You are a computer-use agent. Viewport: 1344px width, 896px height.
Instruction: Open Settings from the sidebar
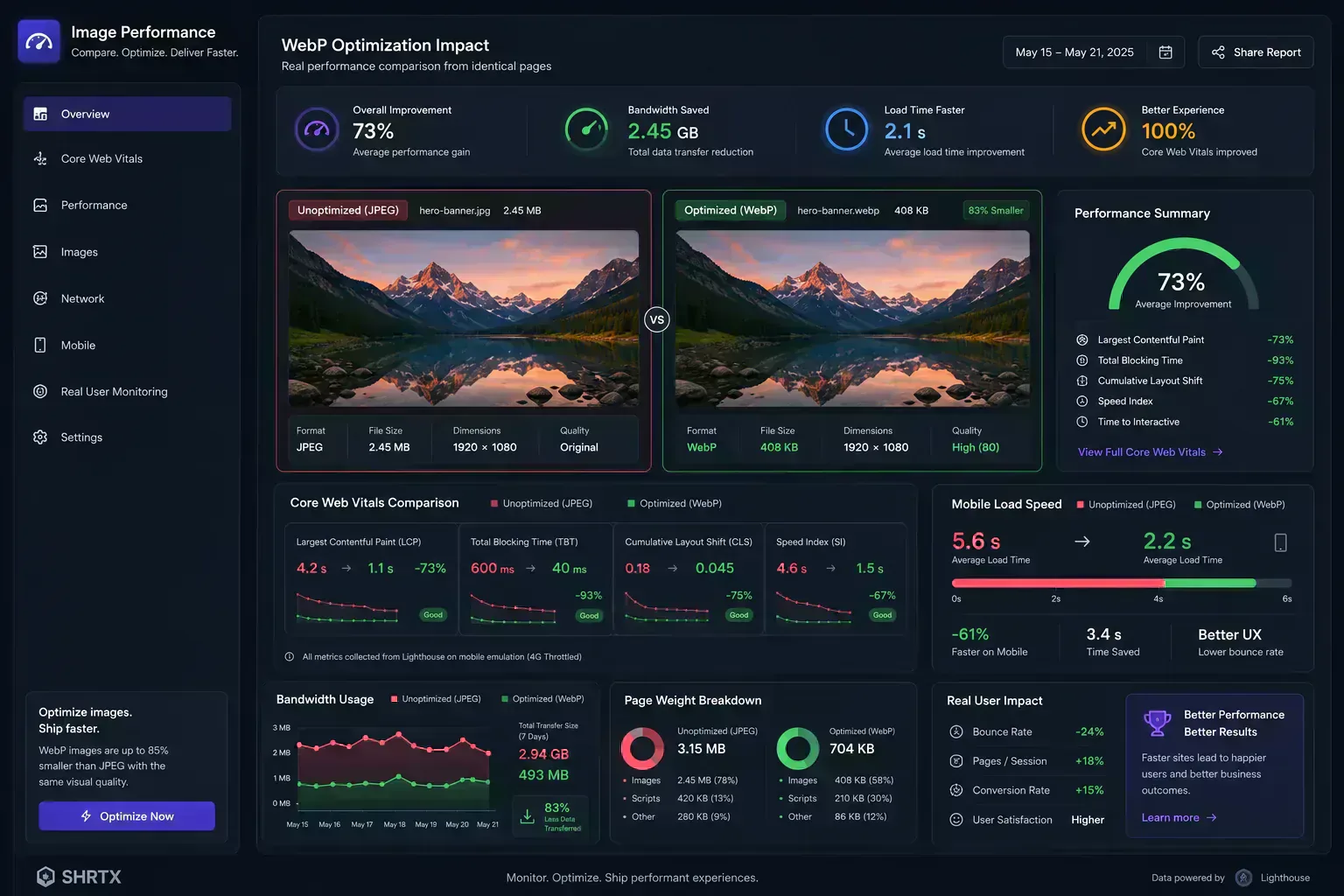coord(127,437)
